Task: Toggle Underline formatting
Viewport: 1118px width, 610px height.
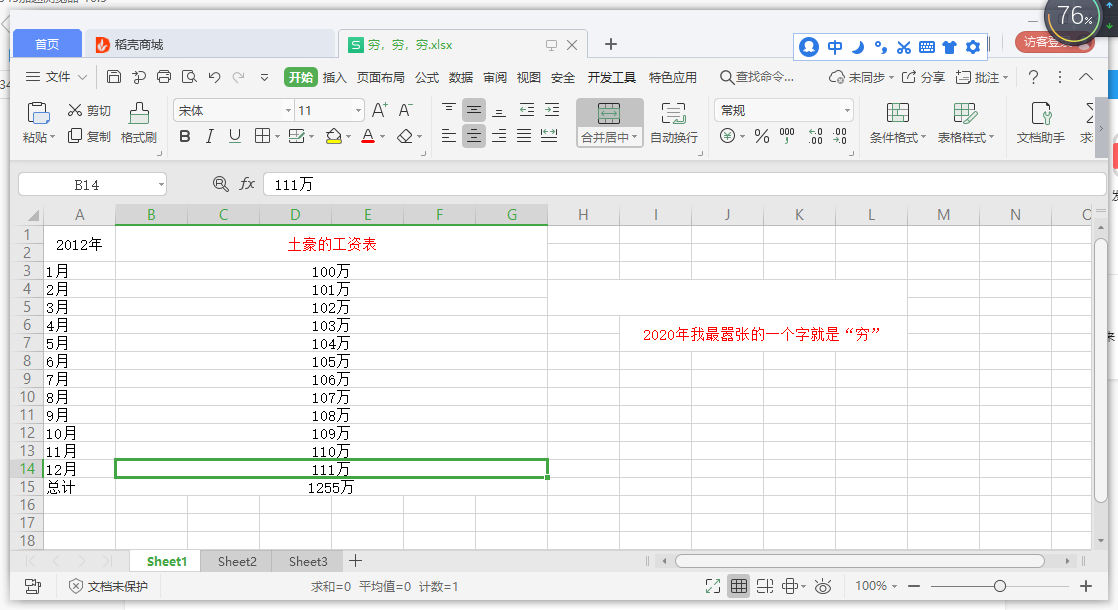Action: [x=235, y=136]
